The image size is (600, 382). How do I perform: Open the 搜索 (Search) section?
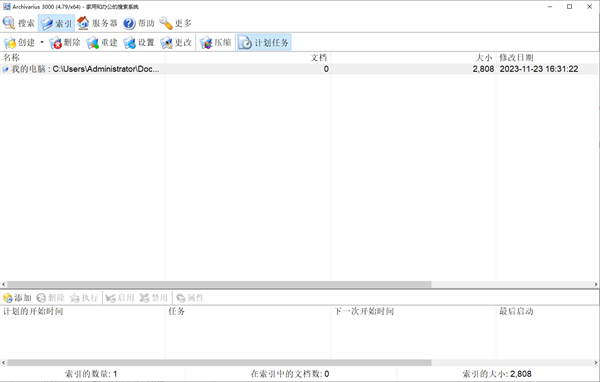pyautogui.click(x=19, y=23)
